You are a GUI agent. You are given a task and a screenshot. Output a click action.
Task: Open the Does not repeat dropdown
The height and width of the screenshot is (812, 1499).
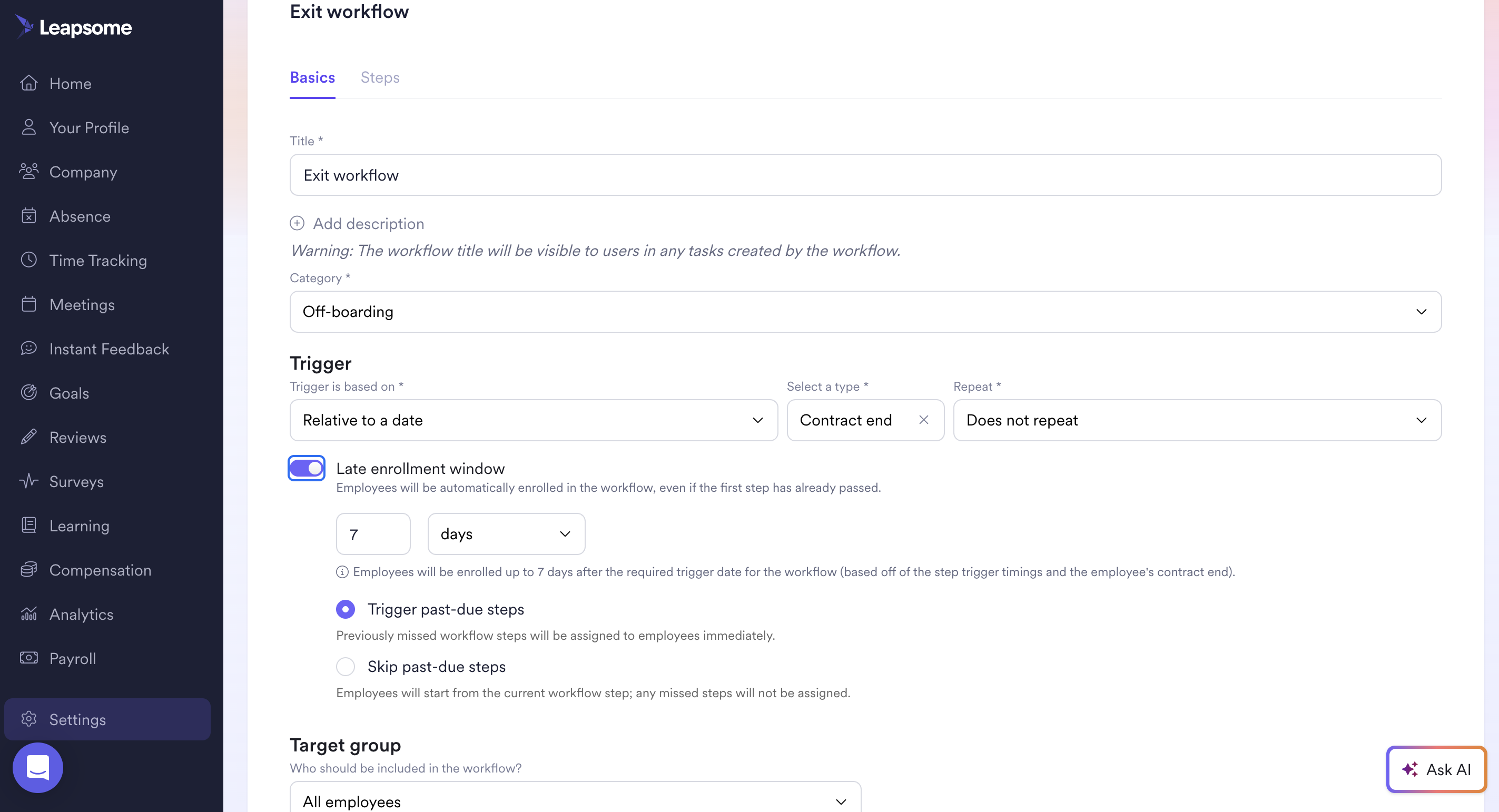pyautogui.click(x=1196, y=420)
